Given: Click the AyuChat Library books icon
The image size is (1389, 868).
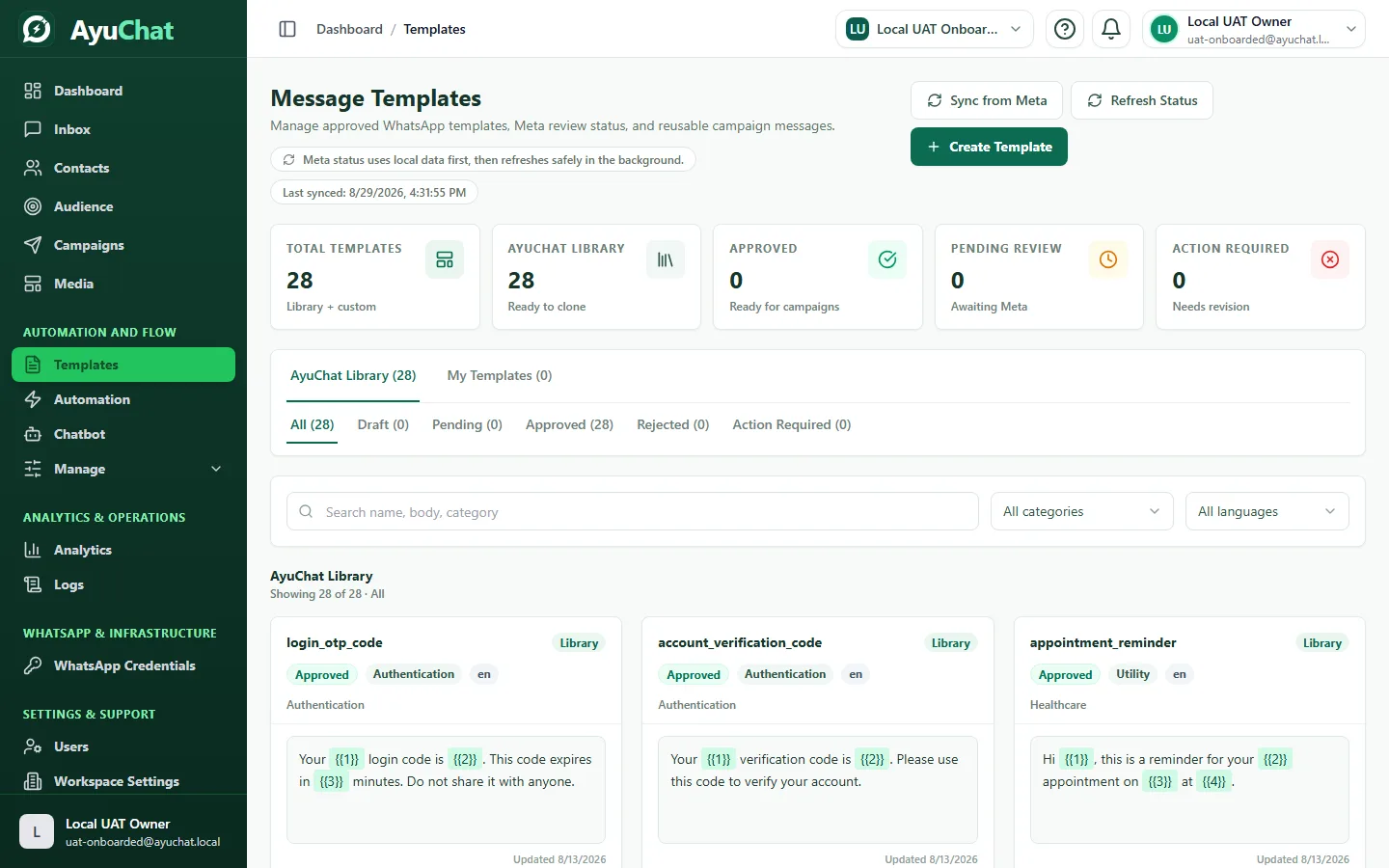Looking at the screenshot, I should [666, 259].
